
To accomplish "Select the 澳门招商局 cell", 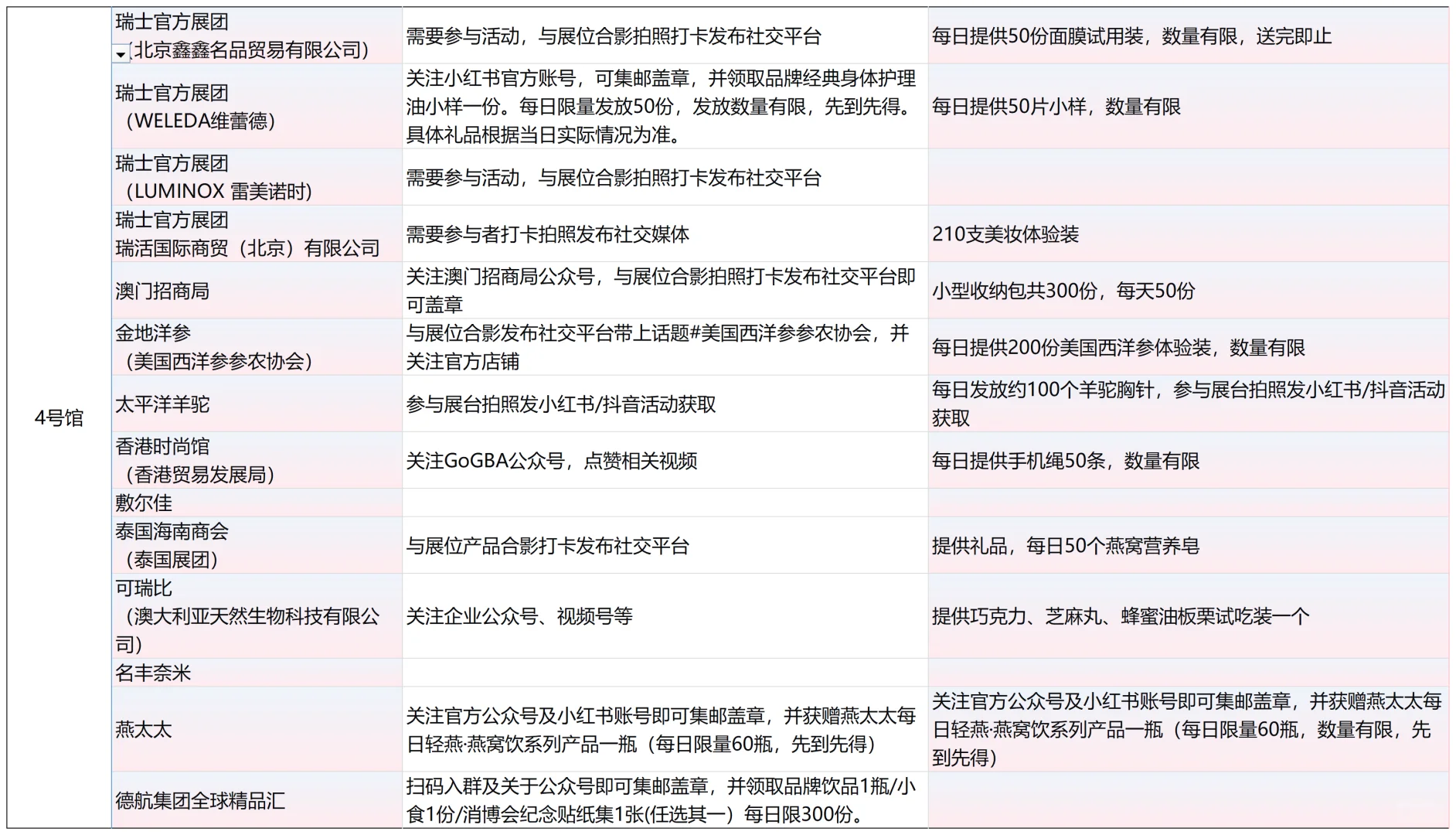I will [257, 291].
